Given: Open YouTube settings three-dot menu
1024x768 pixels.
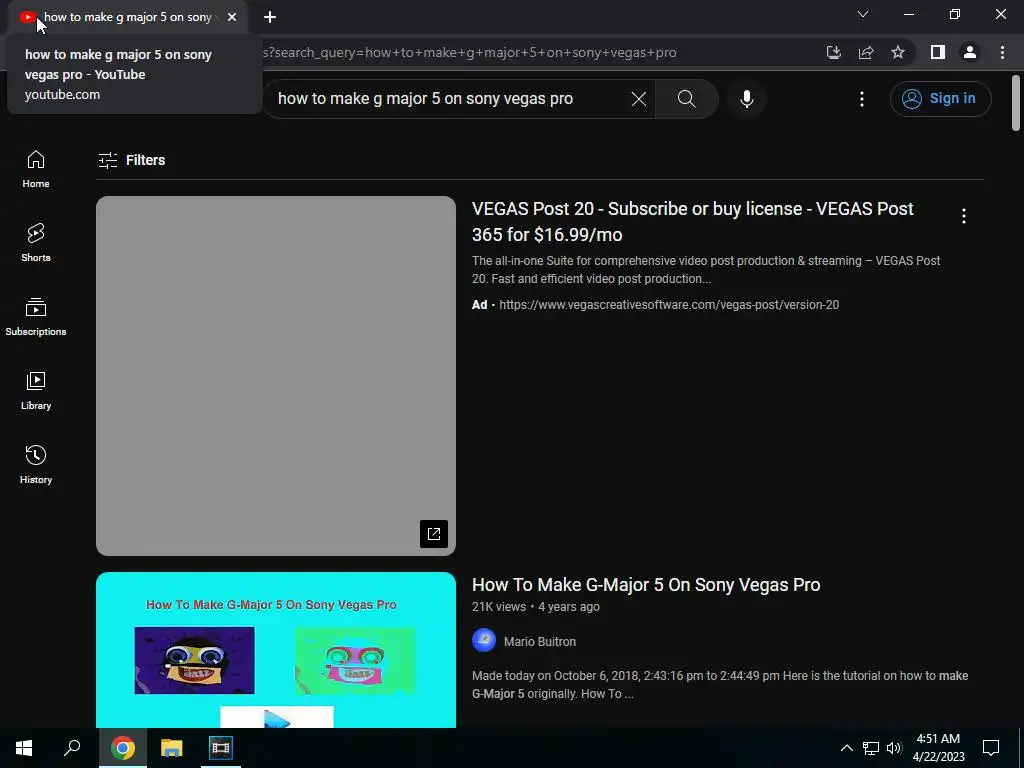Looking at the screenshot, I should [862, 99].
